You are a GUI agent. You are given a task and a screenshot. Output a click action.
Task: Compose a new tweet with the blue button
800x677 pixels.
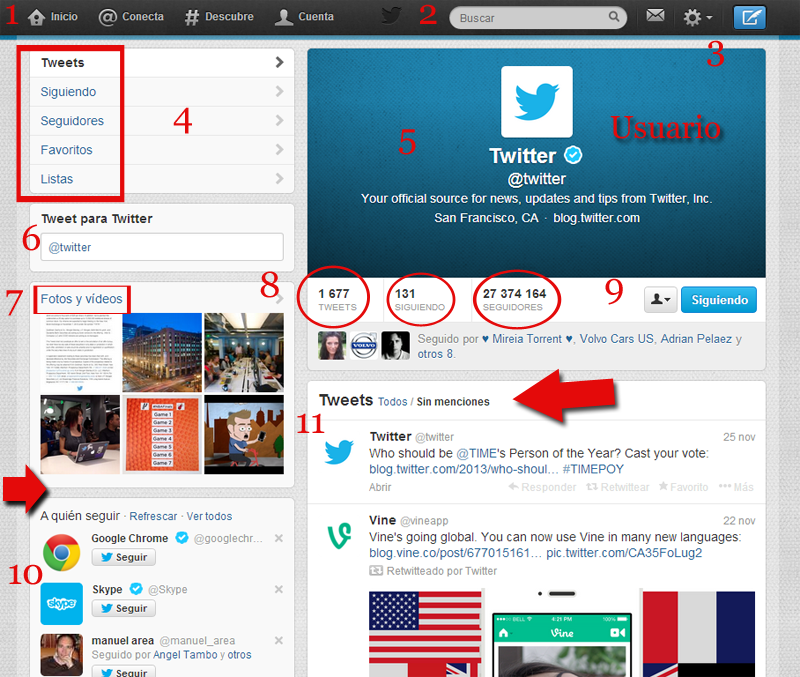point(749,18)
